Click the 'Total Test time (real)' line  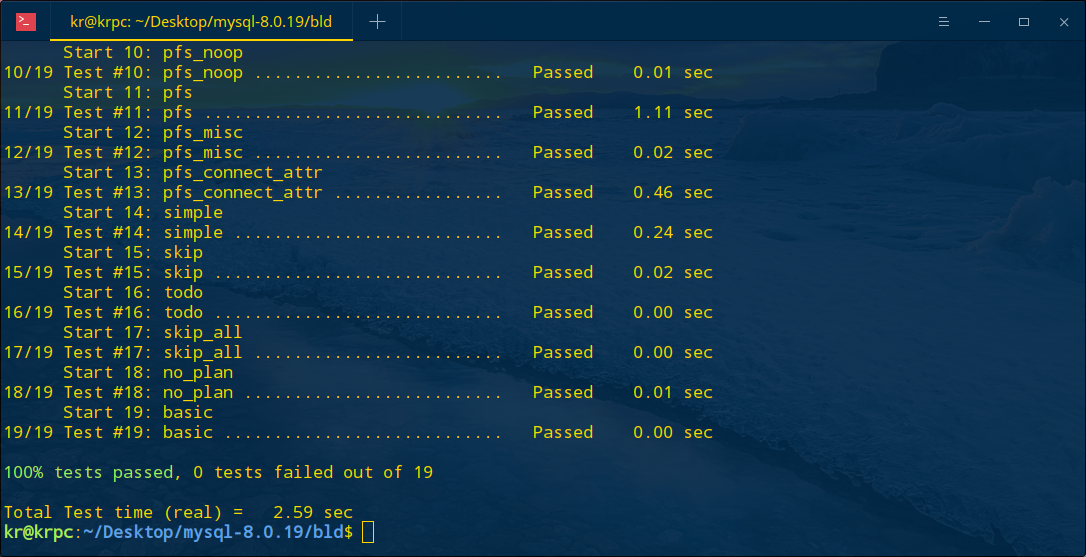pyautogui.click(x=178, y=513)
